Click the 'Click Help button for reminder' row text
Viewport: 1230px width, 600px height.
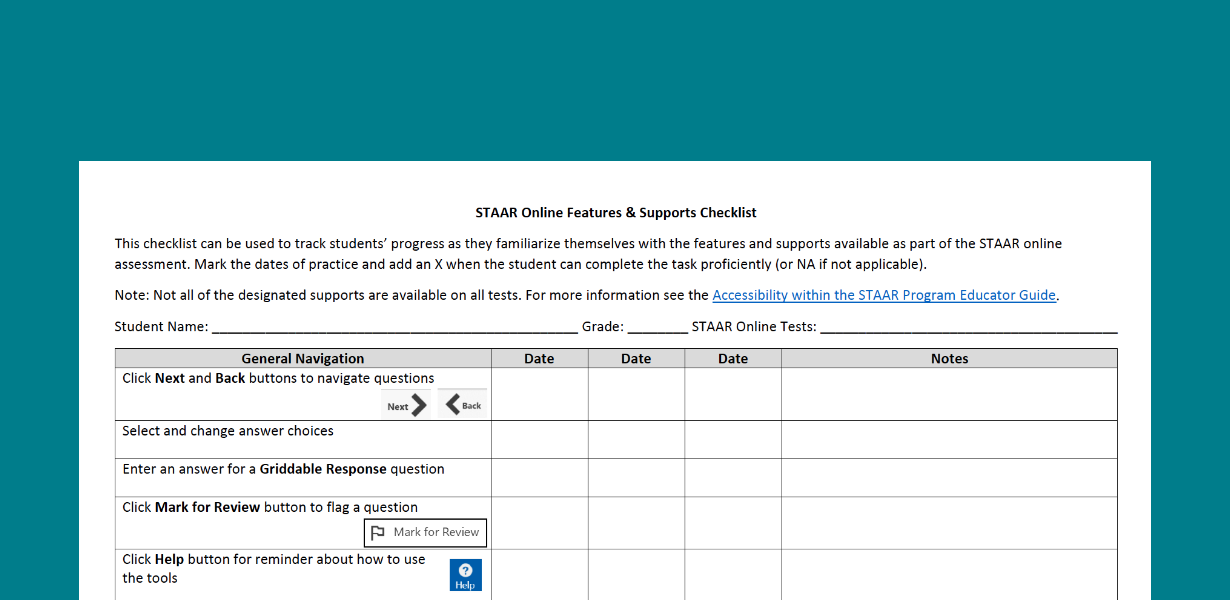pyautogui.click(x=274, y=568)
